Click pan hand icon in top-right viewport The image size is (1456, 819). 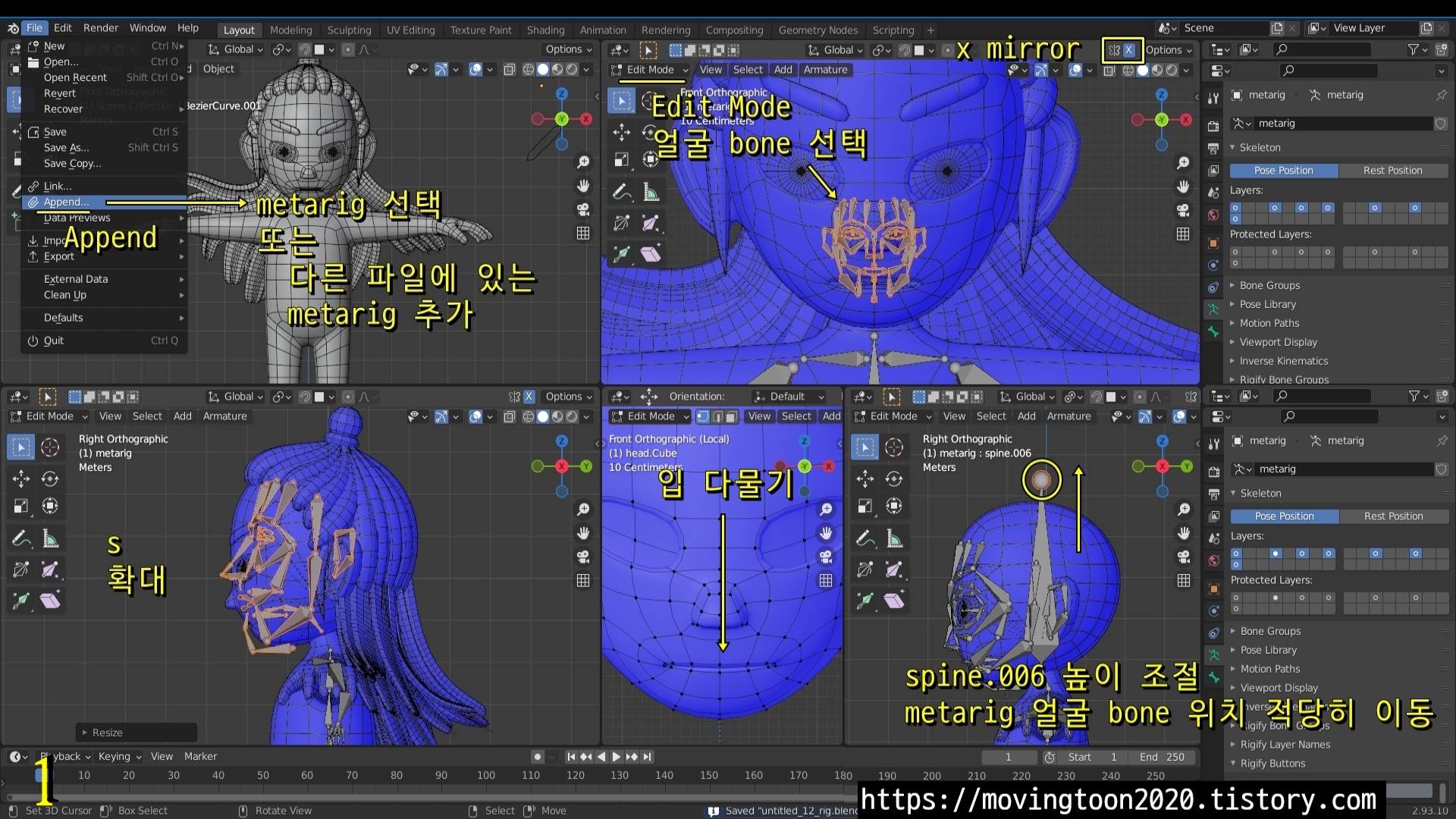pos(1183,187)
